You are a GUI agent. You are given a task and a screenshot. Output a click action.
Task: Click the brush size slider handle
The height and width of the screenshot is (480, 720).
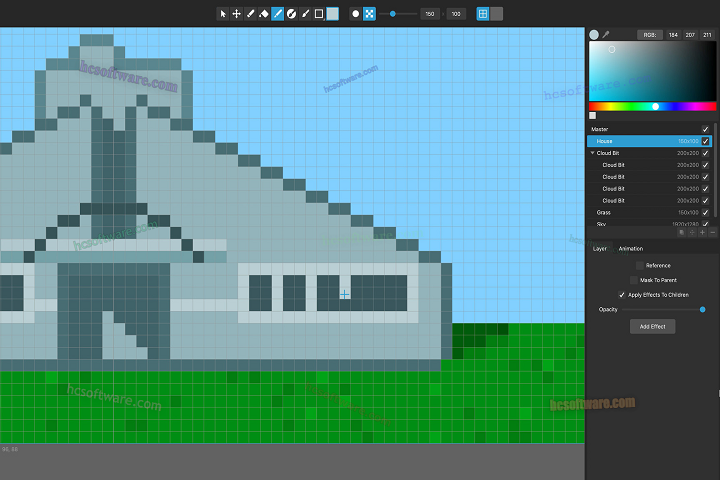(x=393, y=14)
